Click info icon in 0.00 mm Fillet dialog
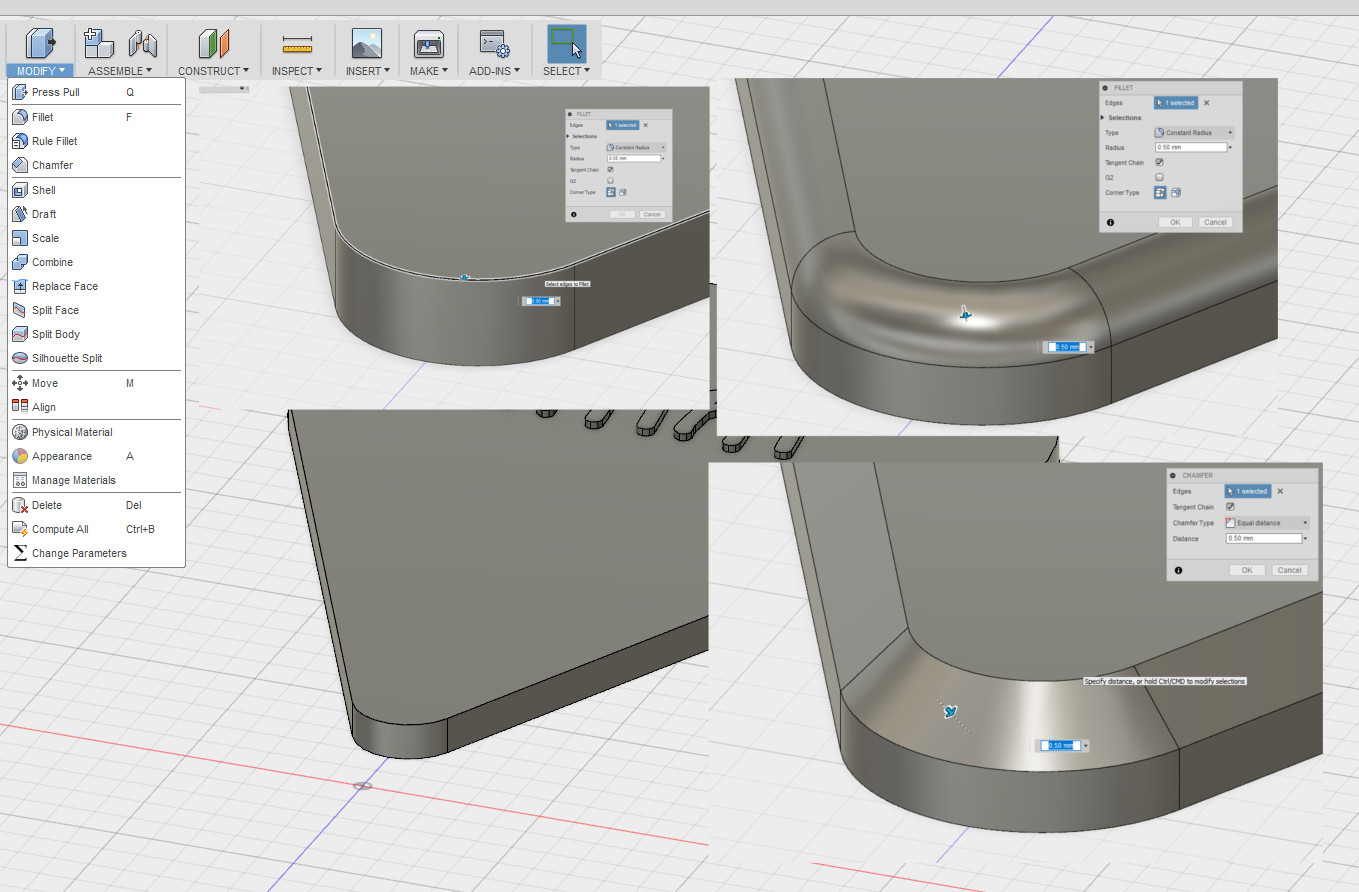This screenshot has width=1359, height=892. (x=574, y=214)
